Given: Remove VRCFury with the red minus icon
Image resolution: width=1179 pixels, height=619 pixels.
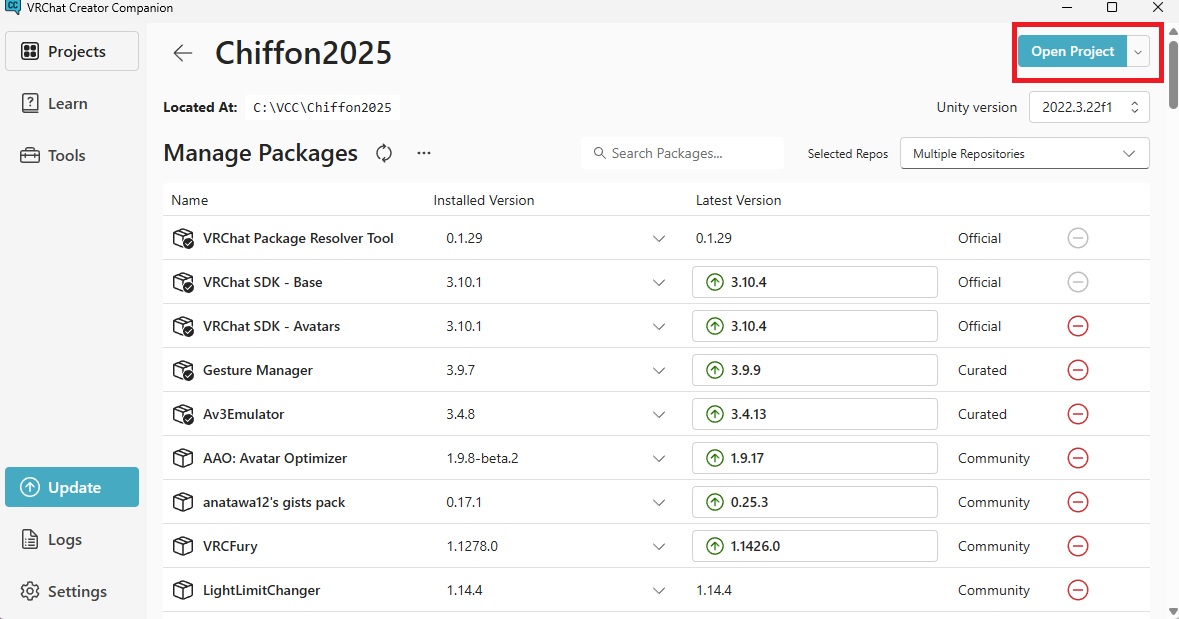Looking at the screenshot, I should (x=1077, y=546).
